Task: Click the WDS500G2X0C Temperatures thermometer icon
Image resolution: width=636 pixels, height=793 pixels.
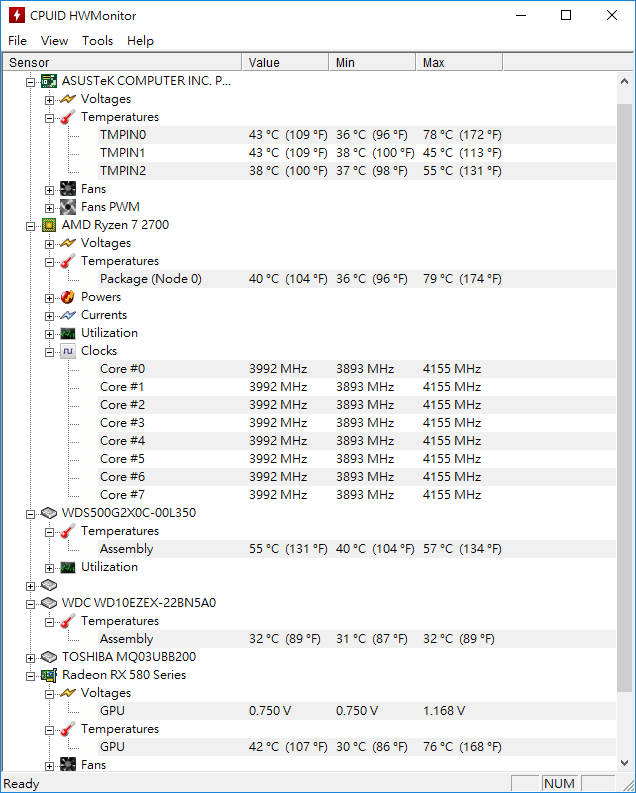Action: [x=68, y=531]
